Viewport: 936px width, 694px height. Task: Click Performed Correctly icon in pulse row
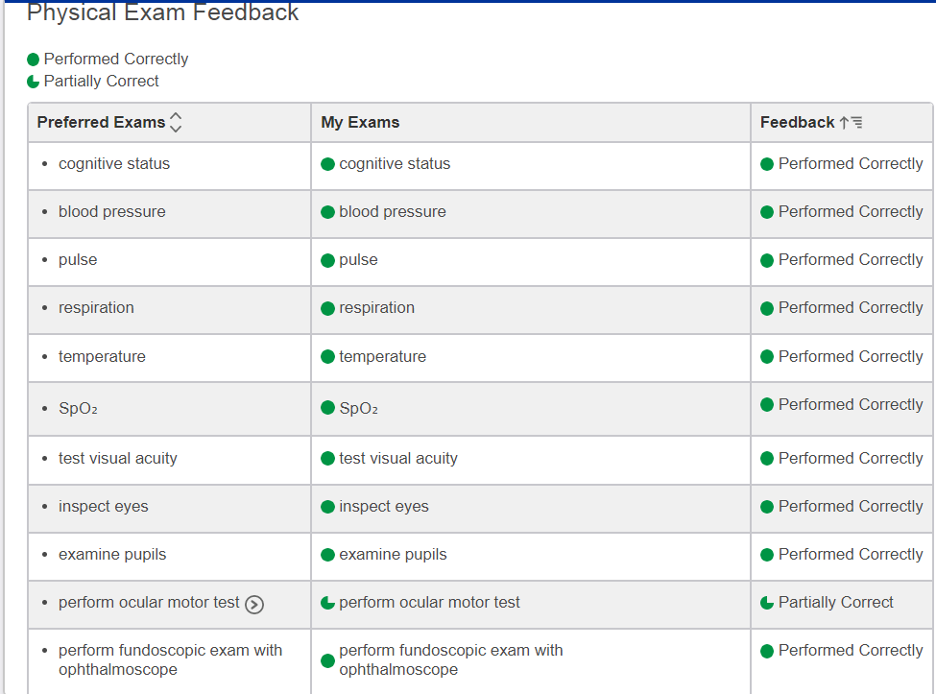click(x=767, y=260)
